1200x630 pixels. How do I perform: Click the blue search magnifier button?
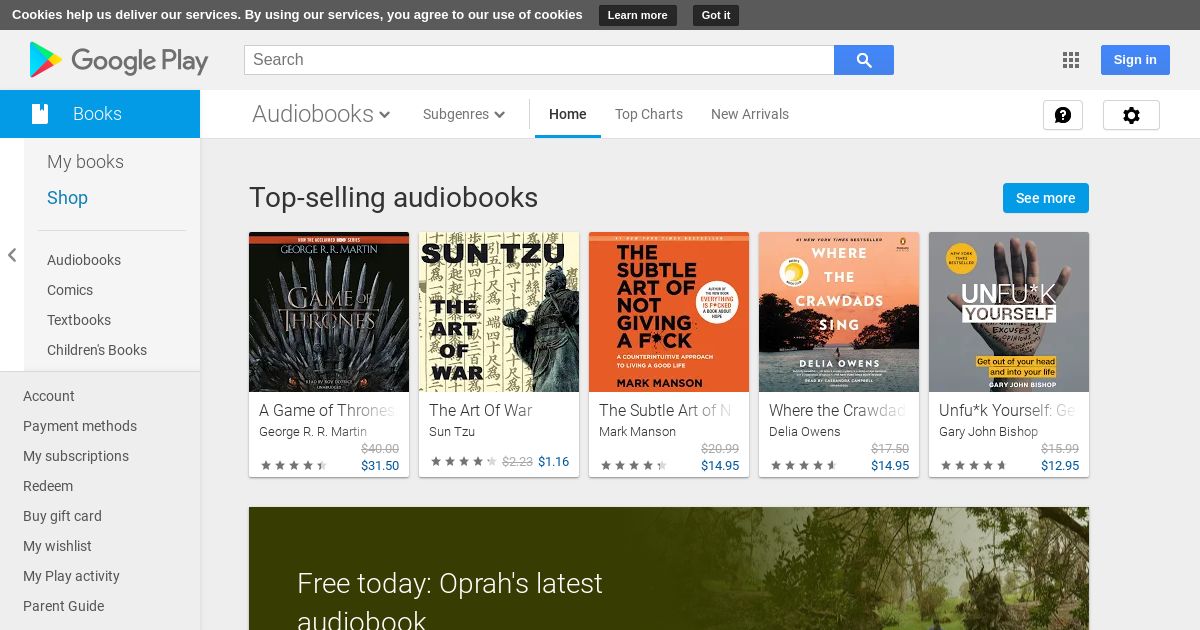click(x=864, y=60)
